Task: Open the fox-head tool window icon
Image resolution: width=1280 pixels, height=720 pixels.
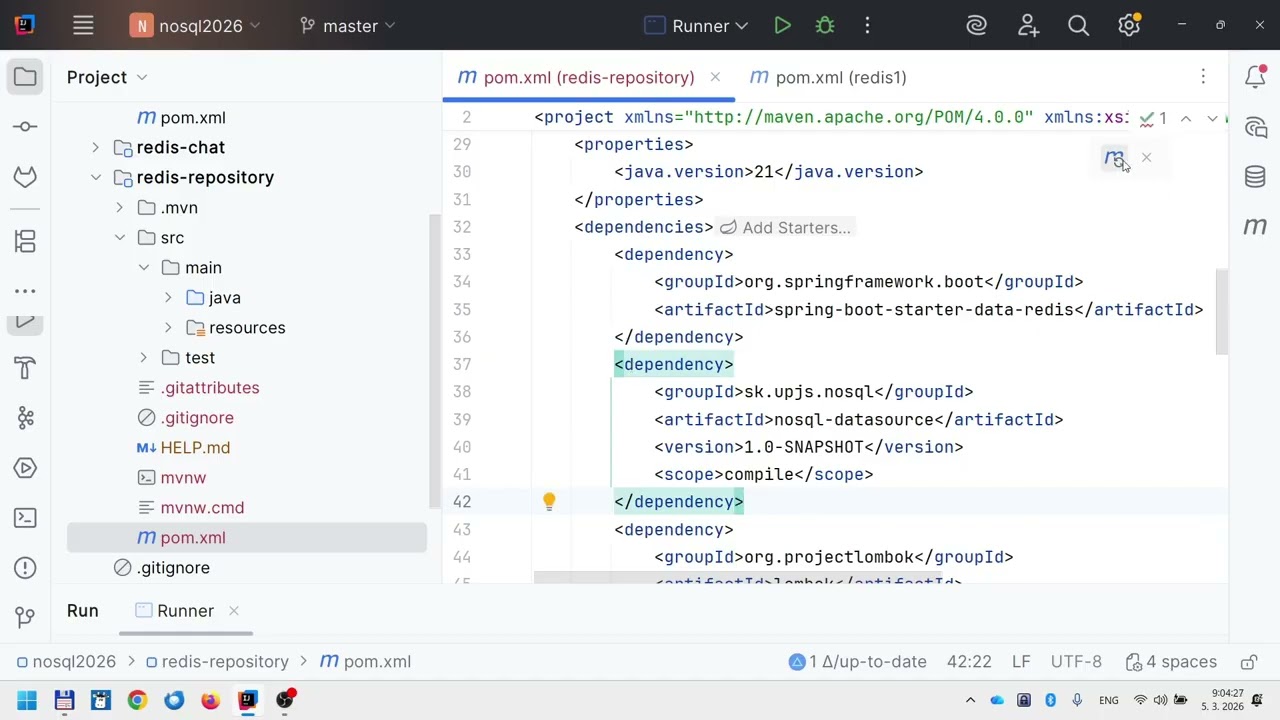Action: [x=25, y=177]
